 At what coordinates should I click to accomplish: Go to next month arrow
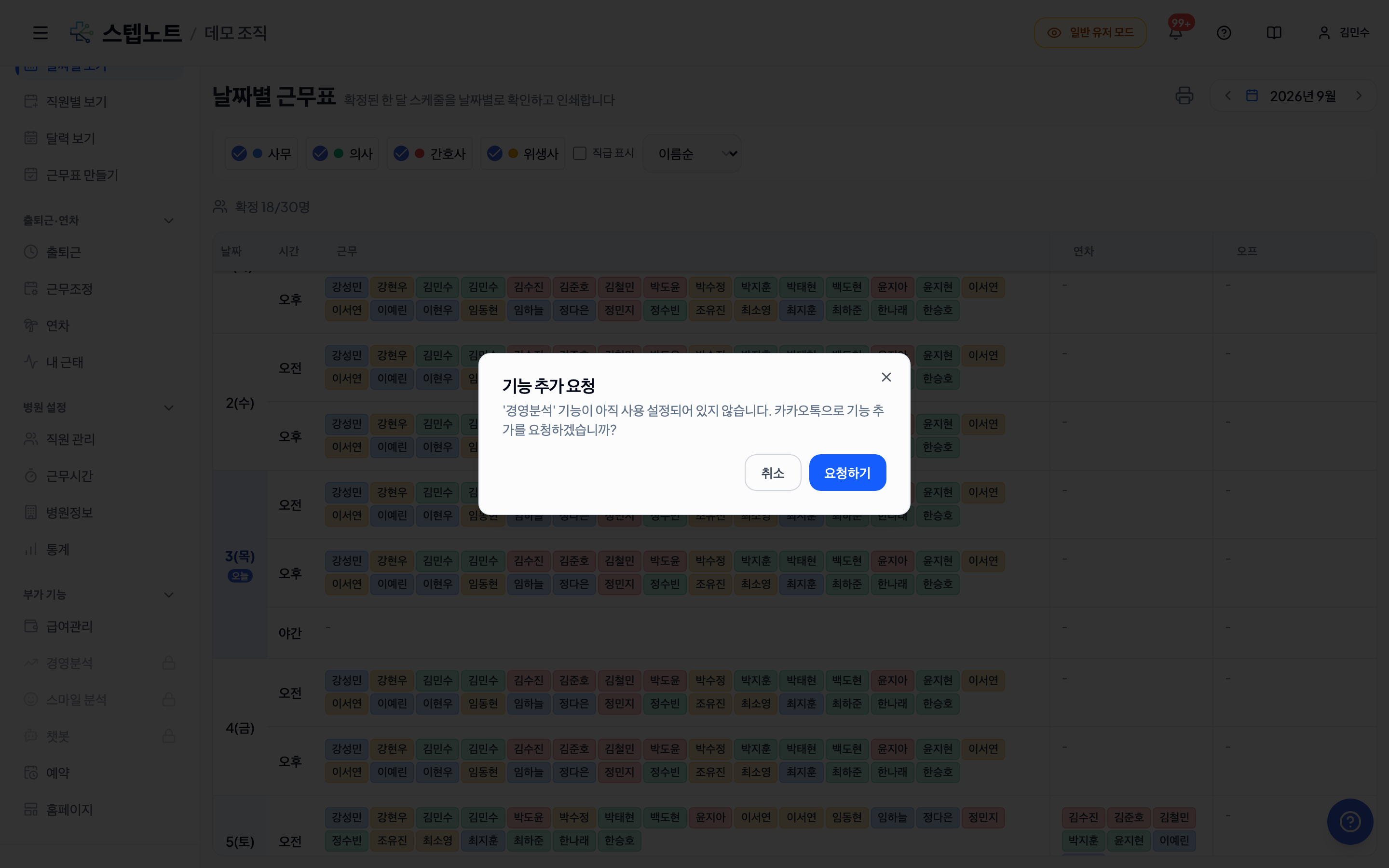(x=1359, y=95)
